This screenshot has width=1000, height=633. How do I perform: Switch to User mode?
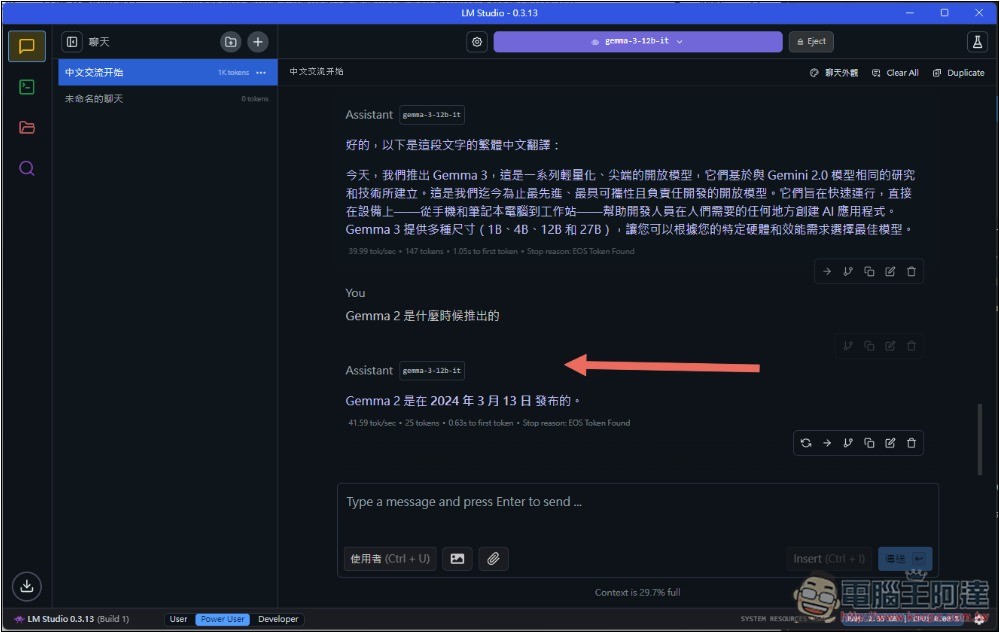pos(178,619)
